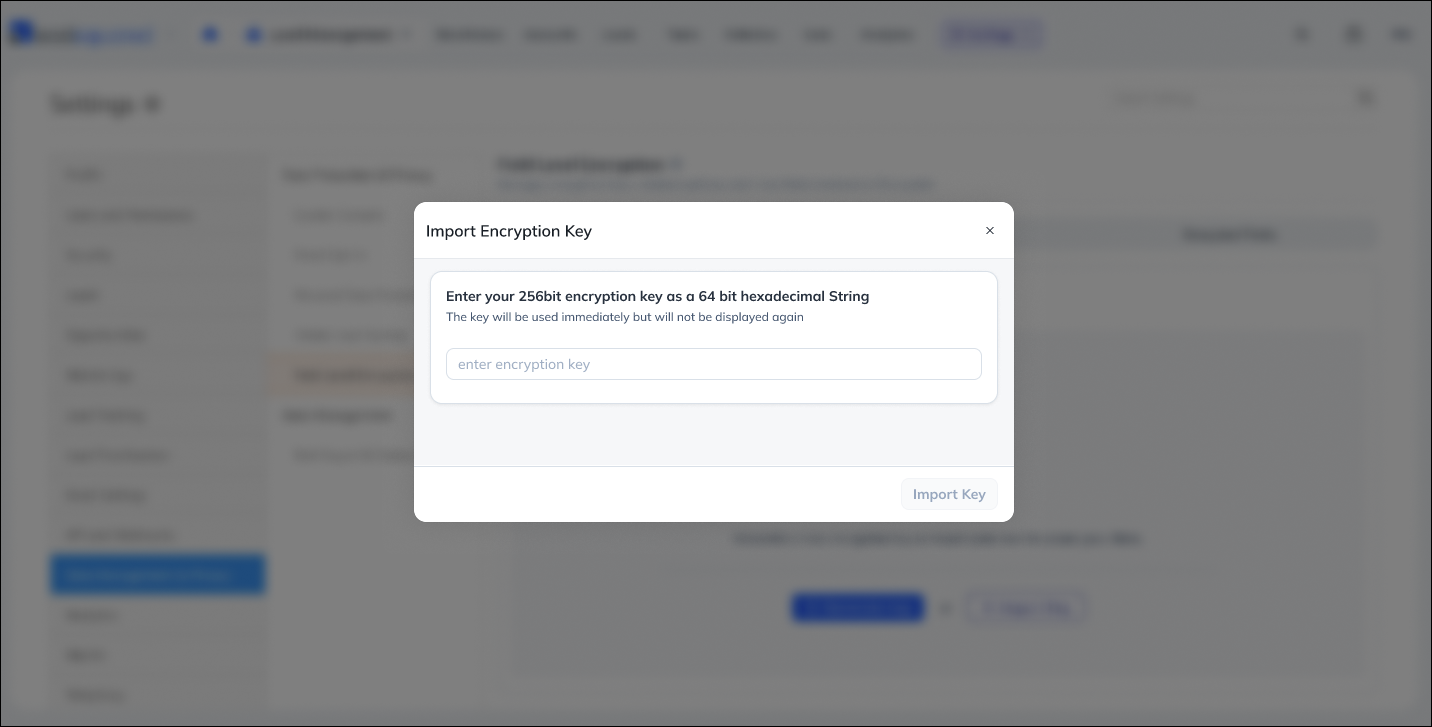Screen dimensions: 1432x727
Task: Click the icon right of the settings search box
Action: click(x=1365, y=98)
